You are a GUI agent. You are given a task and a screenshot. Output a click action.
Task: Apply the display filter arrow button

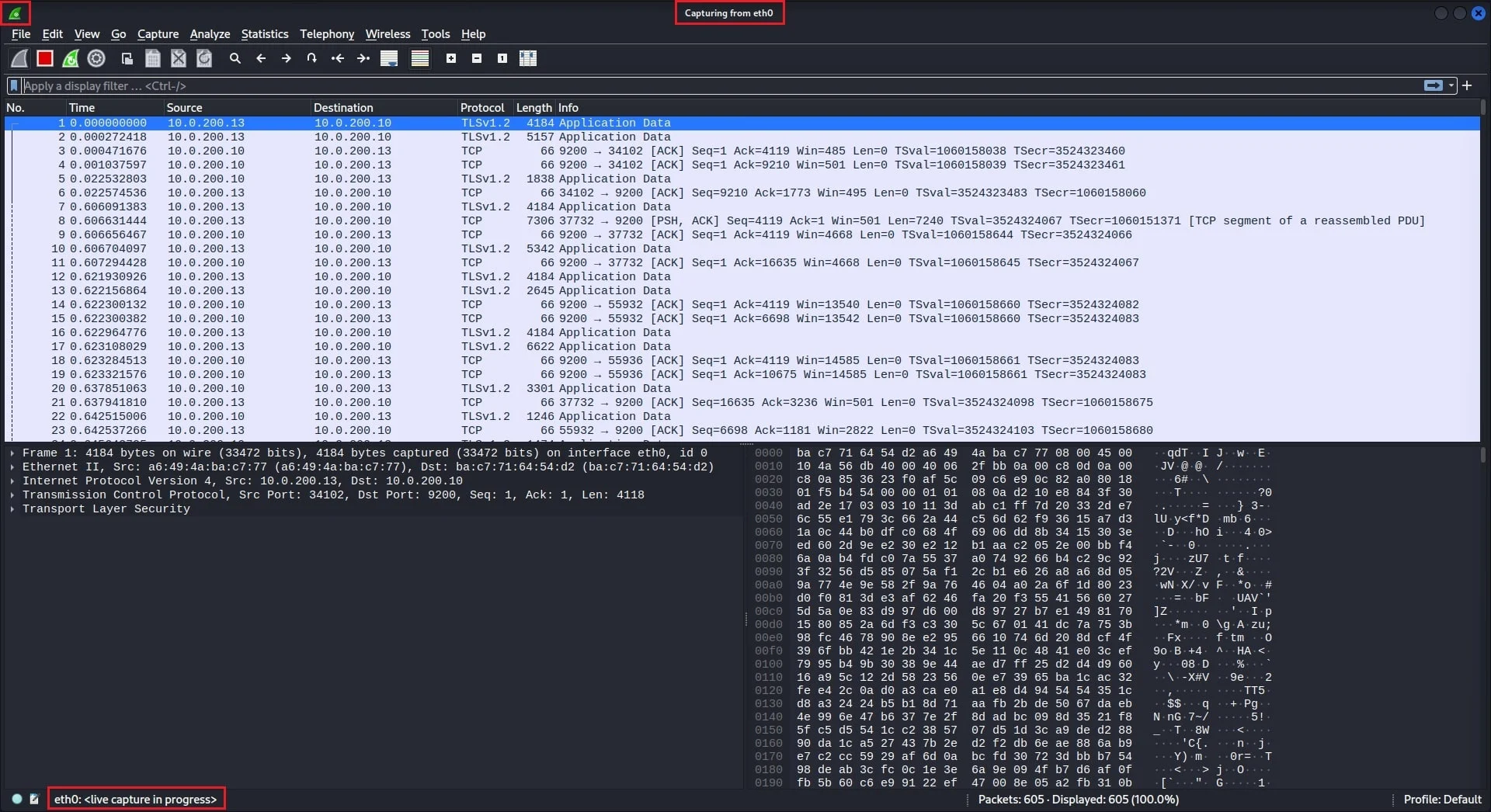pyautogui.click(x=1433, y=85)
